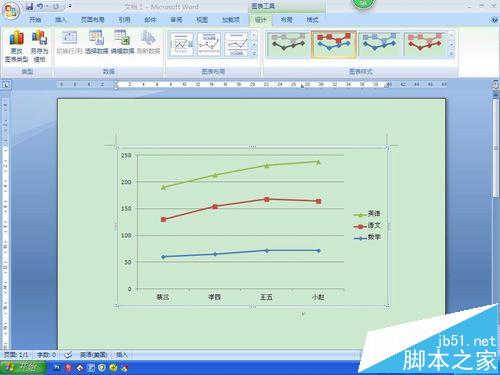Click the 页面: 1/1 status bar entry
This screenshot has width=500, height=375.
(x=16, y=355)
